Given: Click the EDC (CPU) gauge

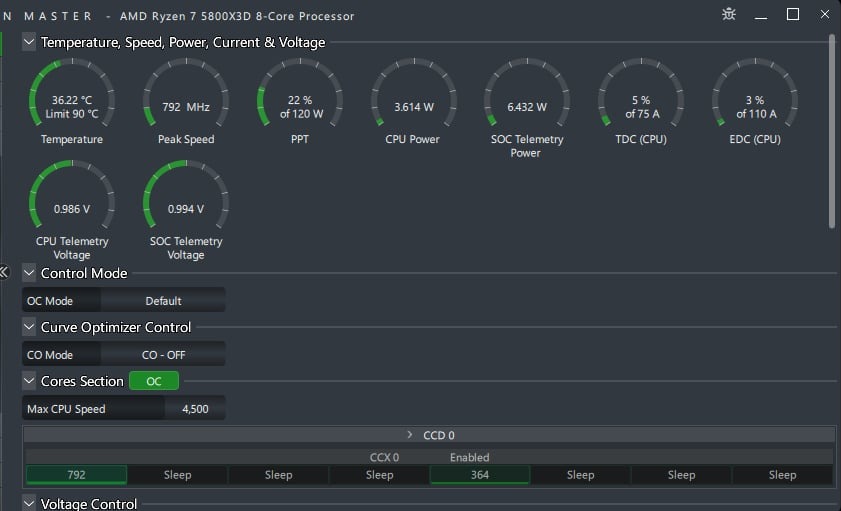Looking at the screenshot, I should click(x=754, y=100).
